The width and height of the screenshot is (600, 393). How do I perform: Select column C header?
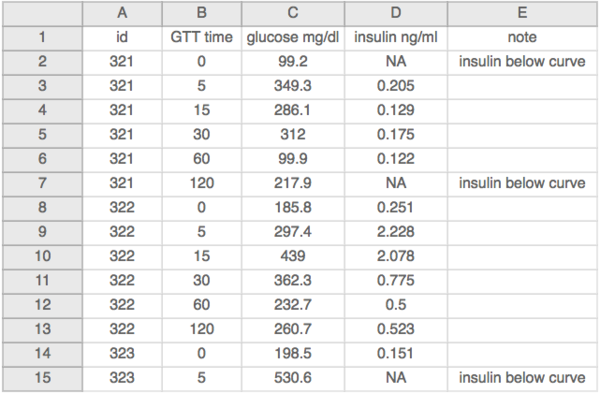293,13
